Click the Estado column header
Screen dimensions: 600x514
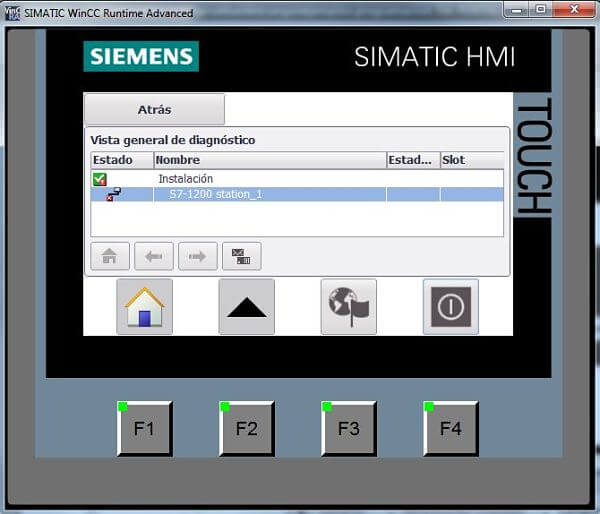click(x=122, y=160)
